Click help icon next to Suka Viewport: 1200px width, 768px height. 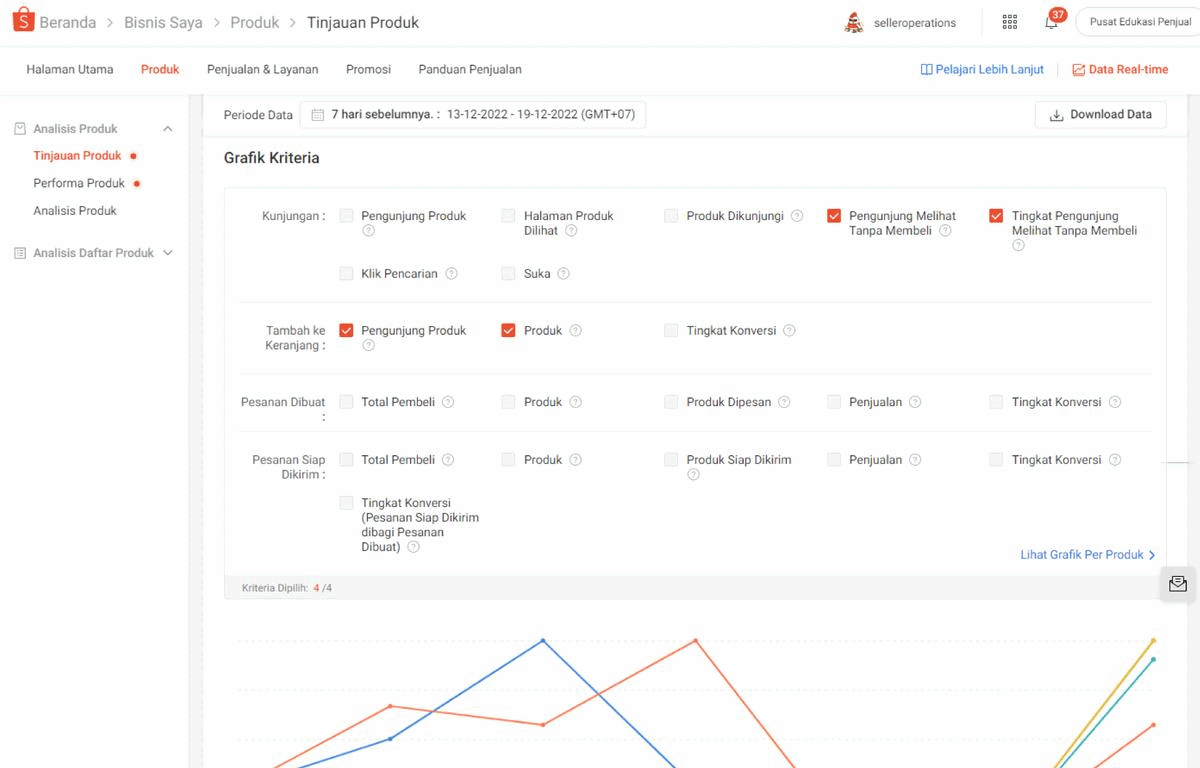pyautogui.click(x=564, y=273)
